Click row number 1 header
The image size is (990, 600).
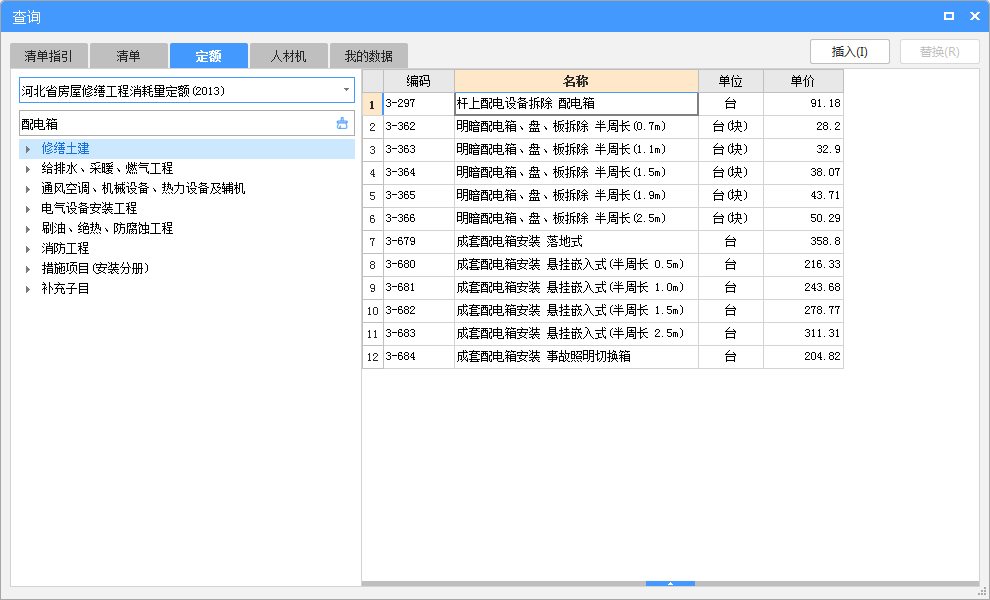click(373, 104)
